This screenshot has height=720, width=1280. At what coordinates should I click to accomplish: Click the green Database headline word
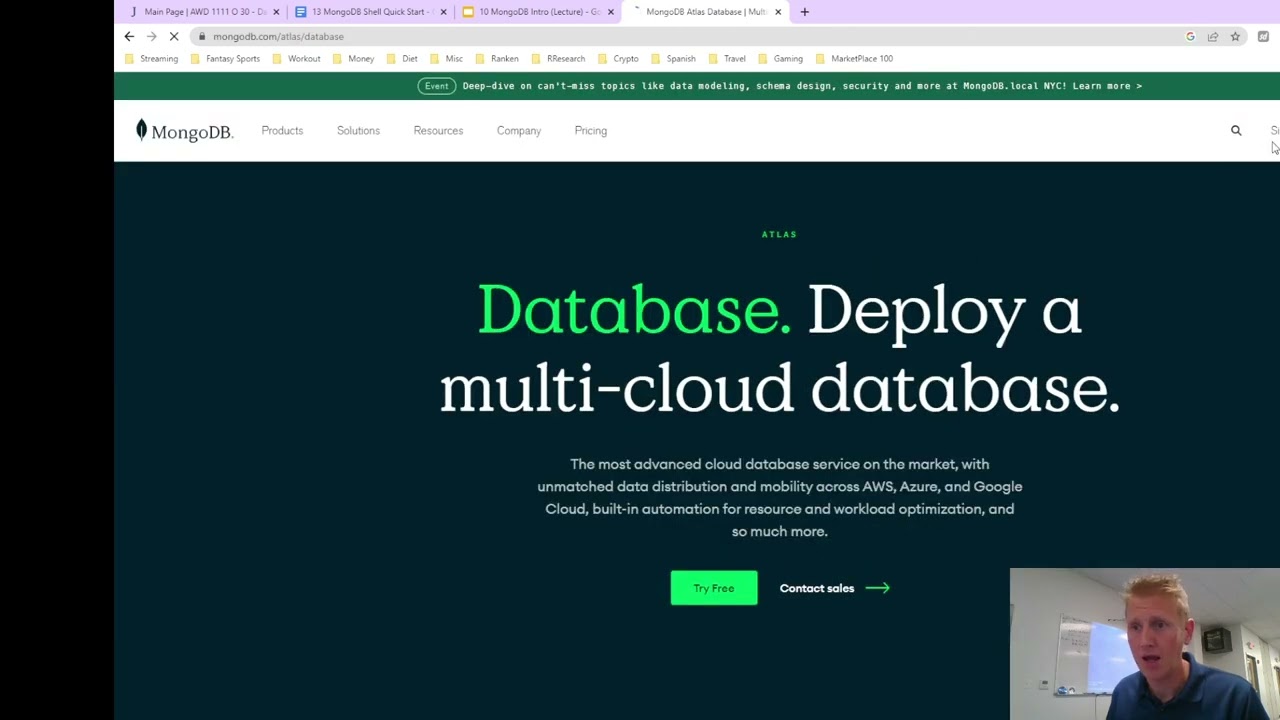click(634, 310)
